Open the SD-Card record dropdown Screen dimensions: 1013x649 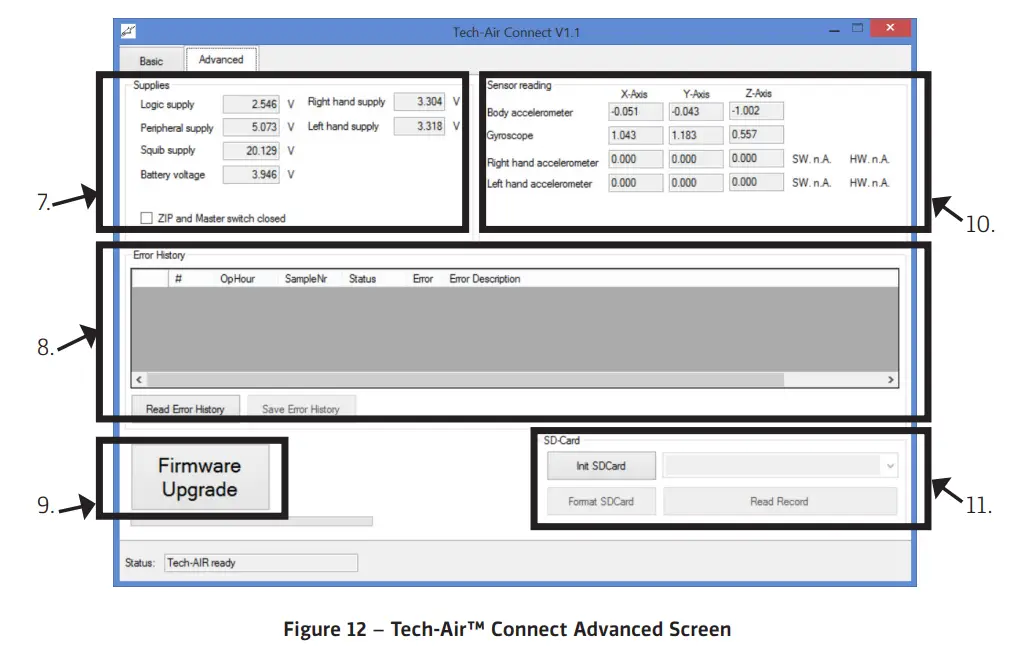780,466
